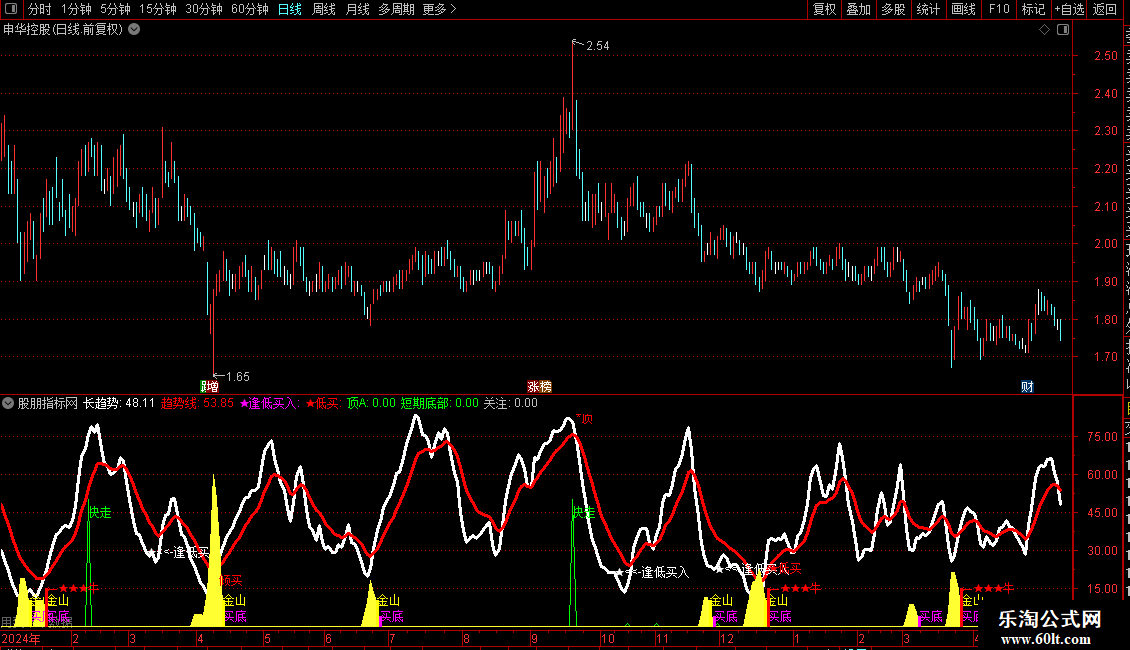Image resolution: width=1130 pixels, height=650 pixels.
Task: Select the 15分钟 period tab
Action: tap(158, 9)
